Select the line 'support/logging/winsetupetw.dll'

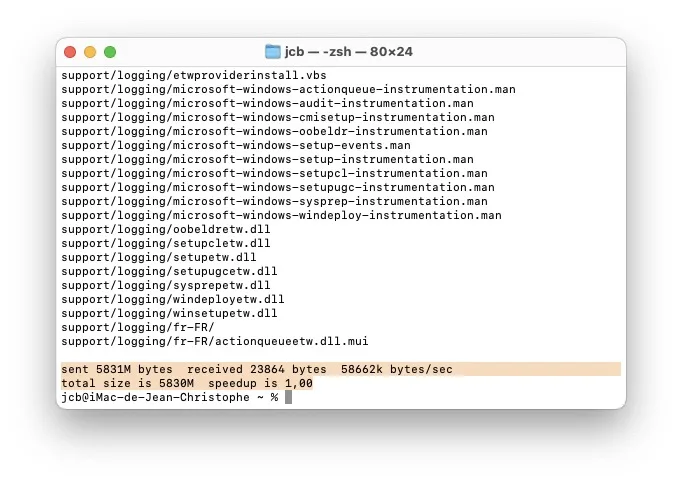point(169,313)
